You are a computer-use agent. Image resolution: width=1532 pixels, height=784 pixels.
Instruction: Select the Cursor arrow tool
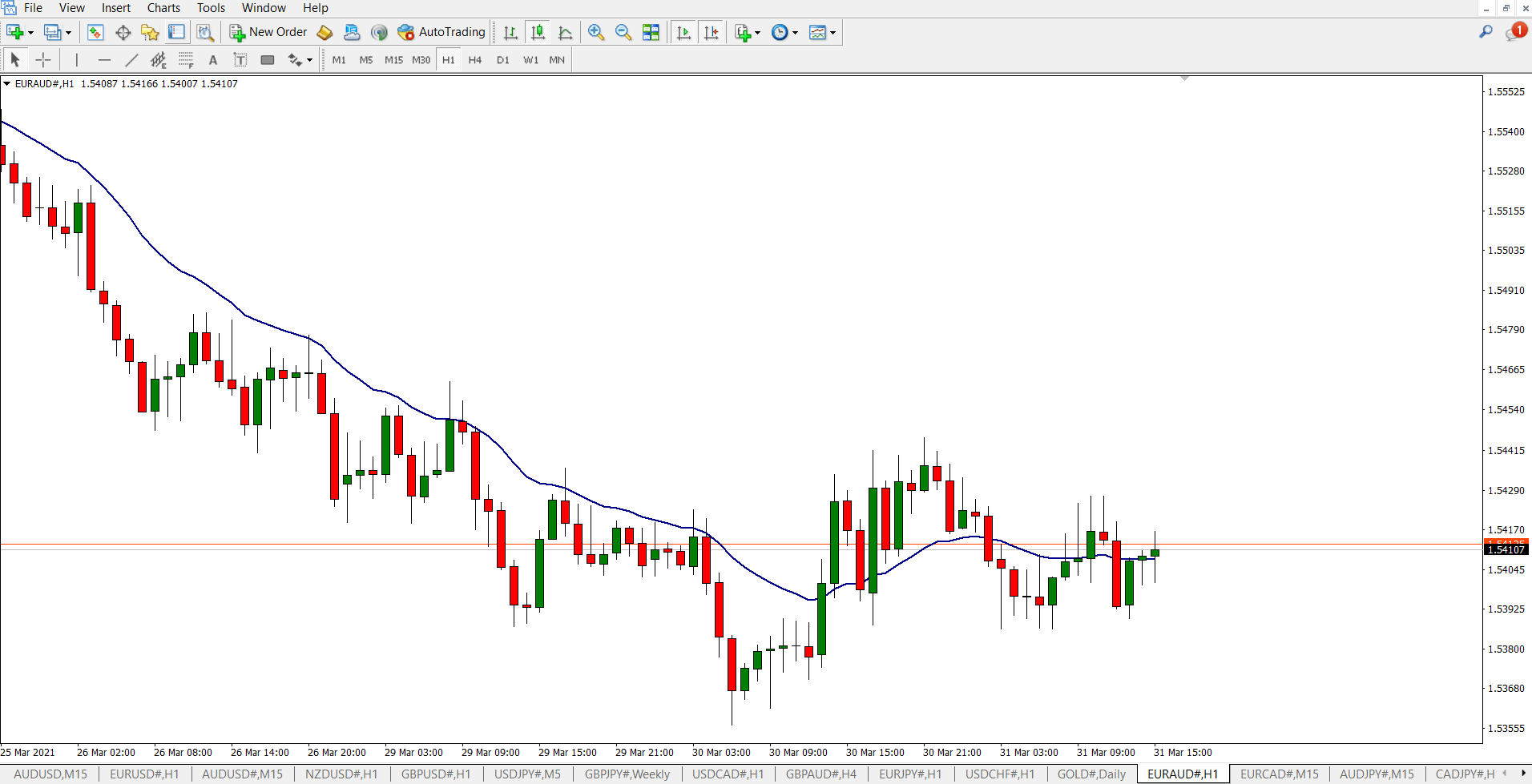pos(15,59)
